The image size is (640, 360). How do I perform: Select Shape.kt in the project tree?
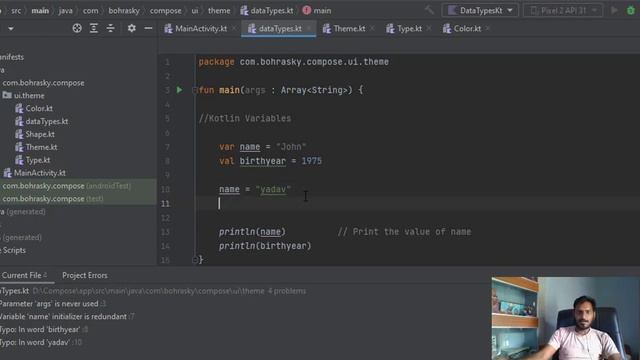point(35,134)
